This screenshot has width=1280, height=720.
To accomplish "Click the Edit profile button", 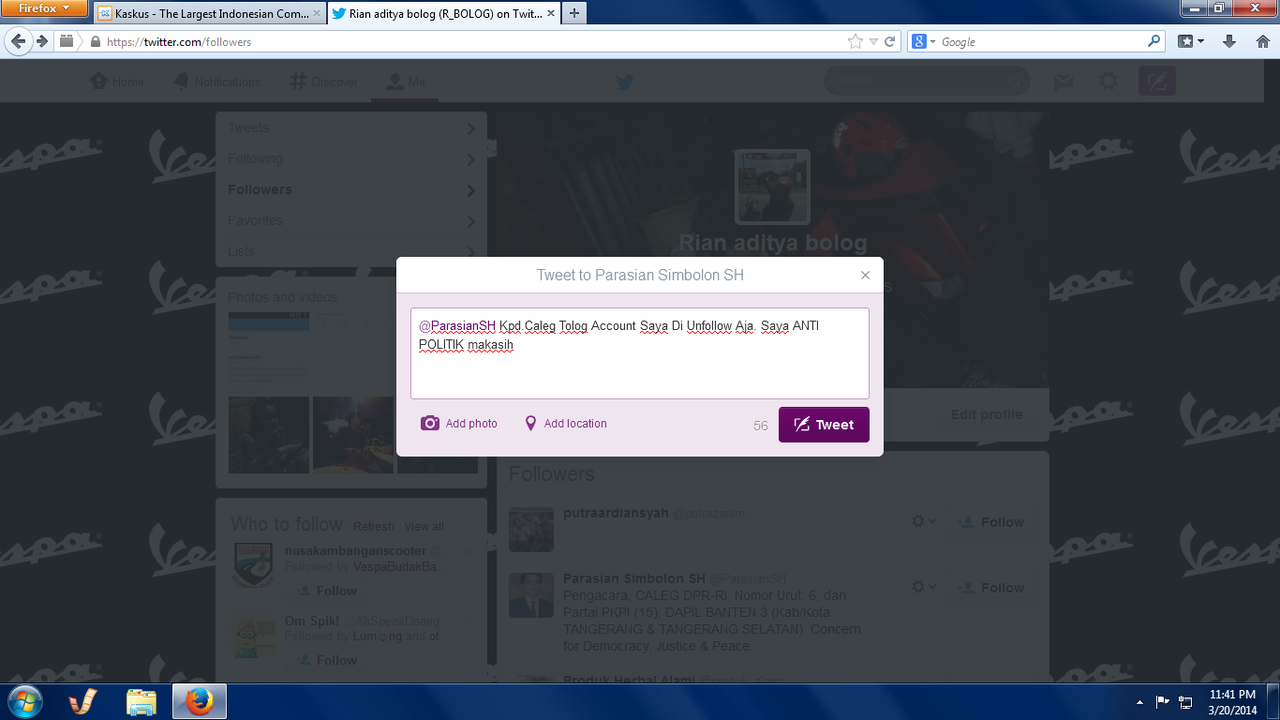I will [986, 414].
